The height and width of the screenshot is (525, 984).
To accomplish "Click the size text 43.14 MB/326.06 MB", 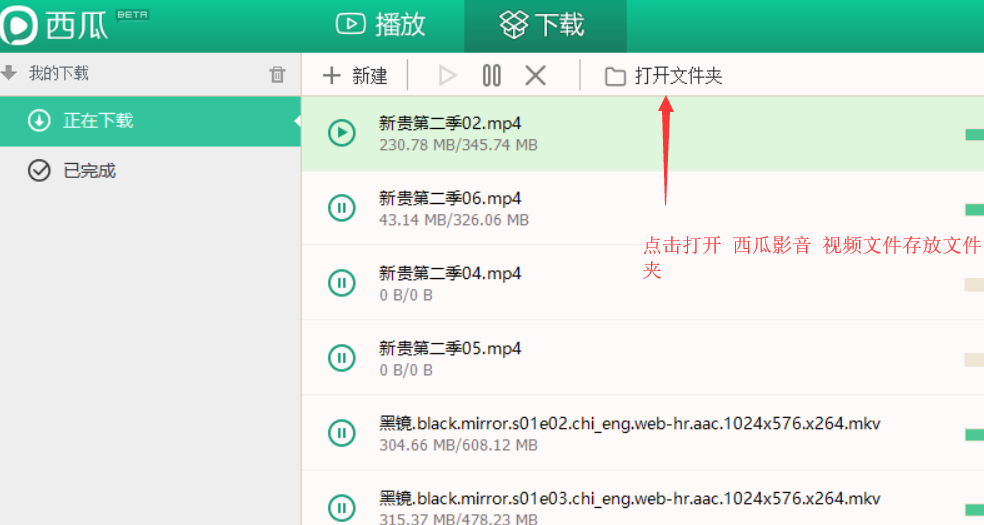I will 454,220.
